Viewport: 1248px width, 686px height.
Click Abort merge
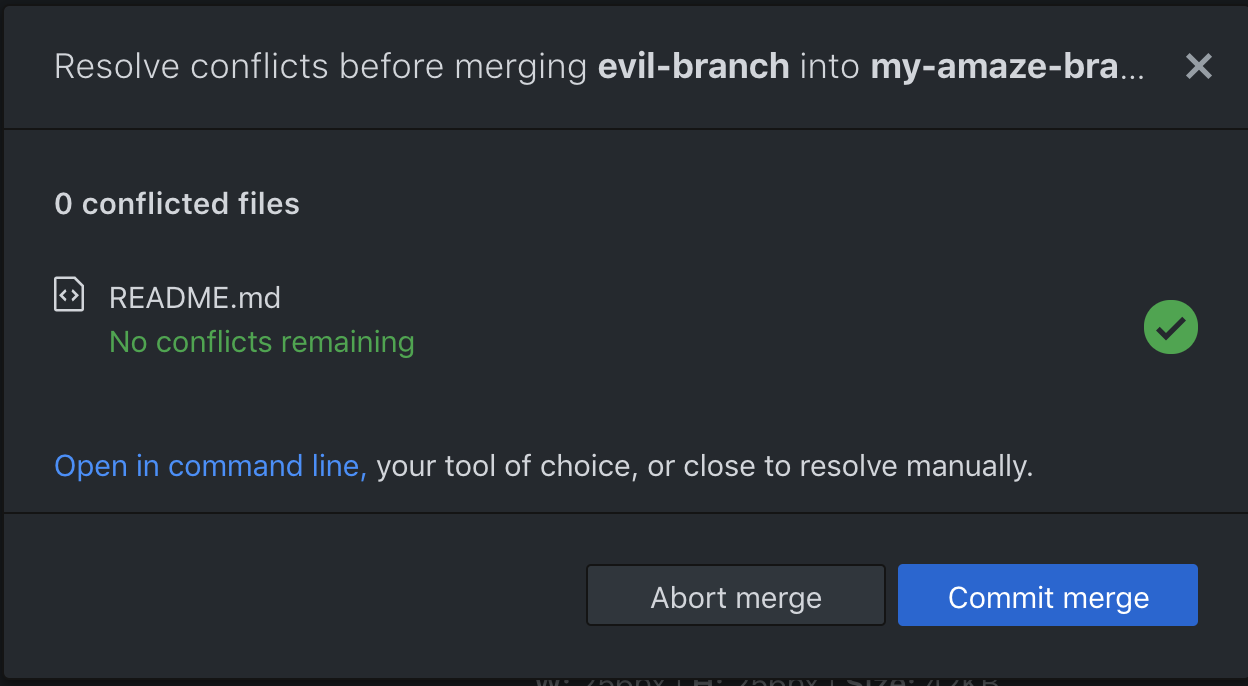[x=735, y=595]
